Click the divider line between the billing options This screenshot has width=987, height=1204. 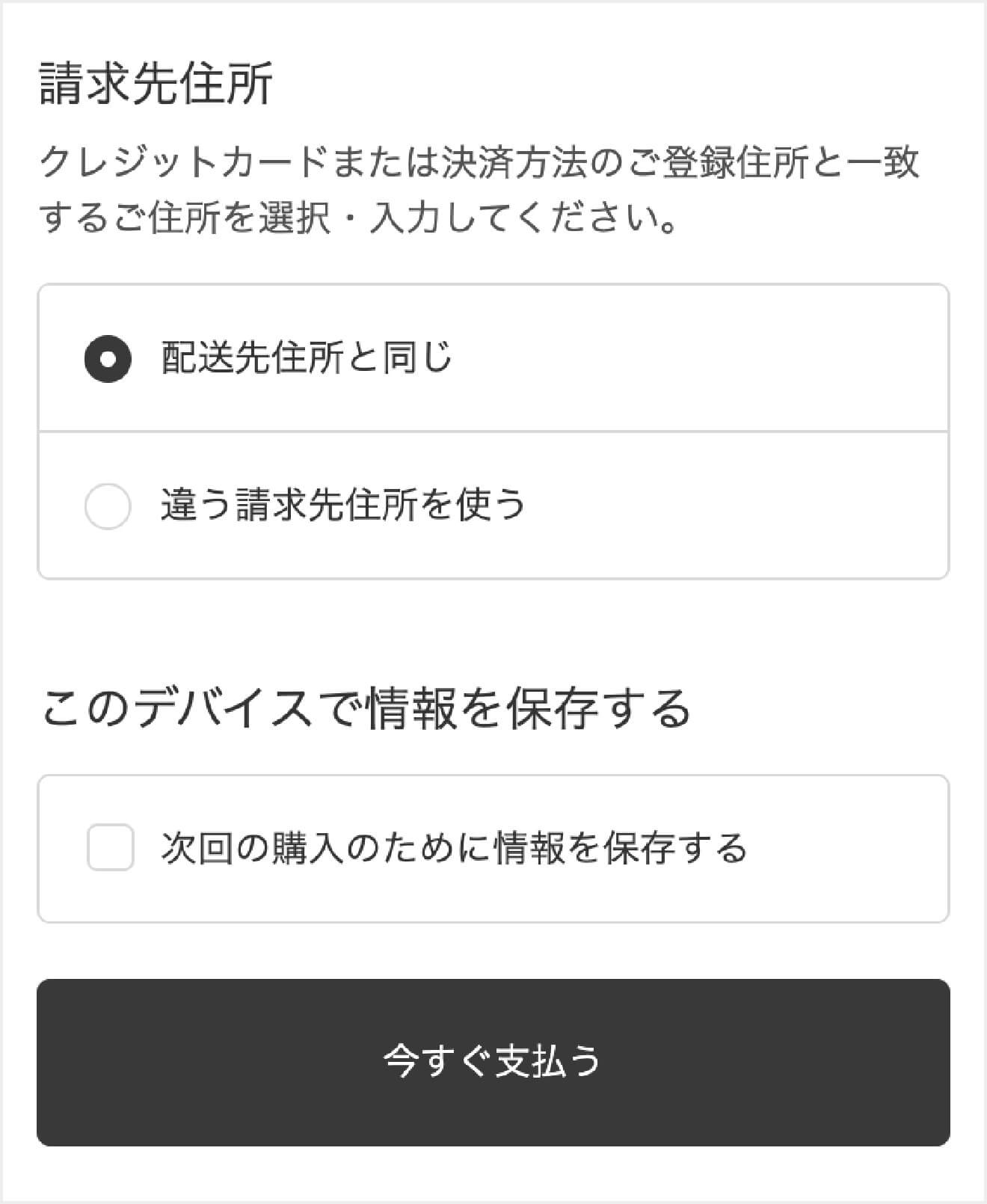[x=493, y=431]
